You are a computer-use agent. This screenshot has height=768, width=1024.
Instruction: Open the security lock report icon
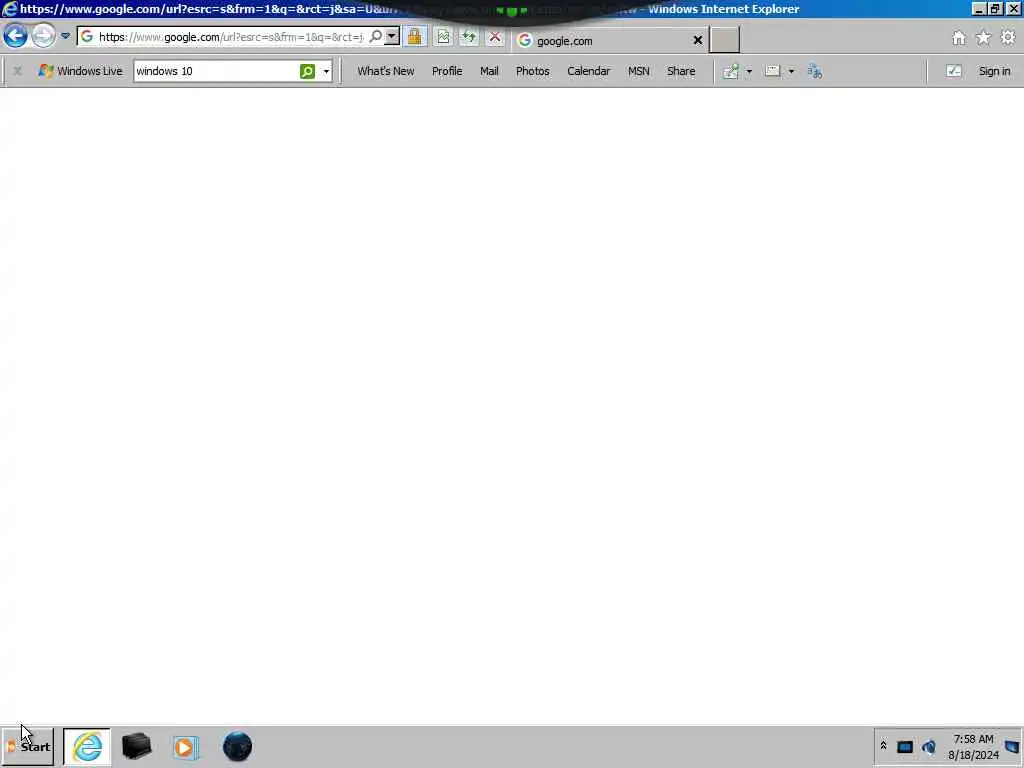coord(415,37)
